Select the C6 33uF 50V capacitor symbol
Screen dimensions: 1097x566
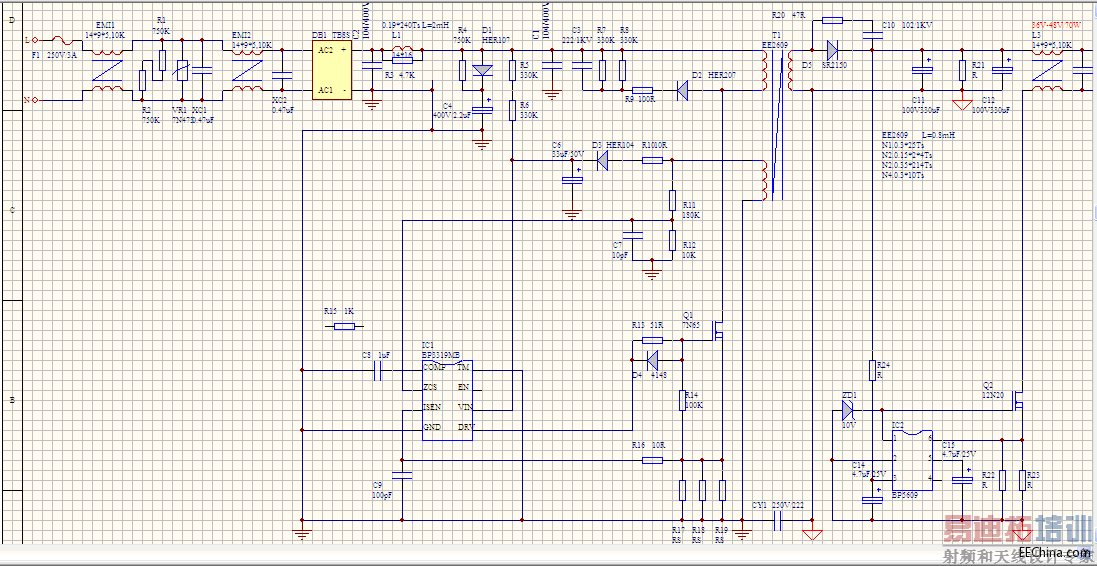572,179
